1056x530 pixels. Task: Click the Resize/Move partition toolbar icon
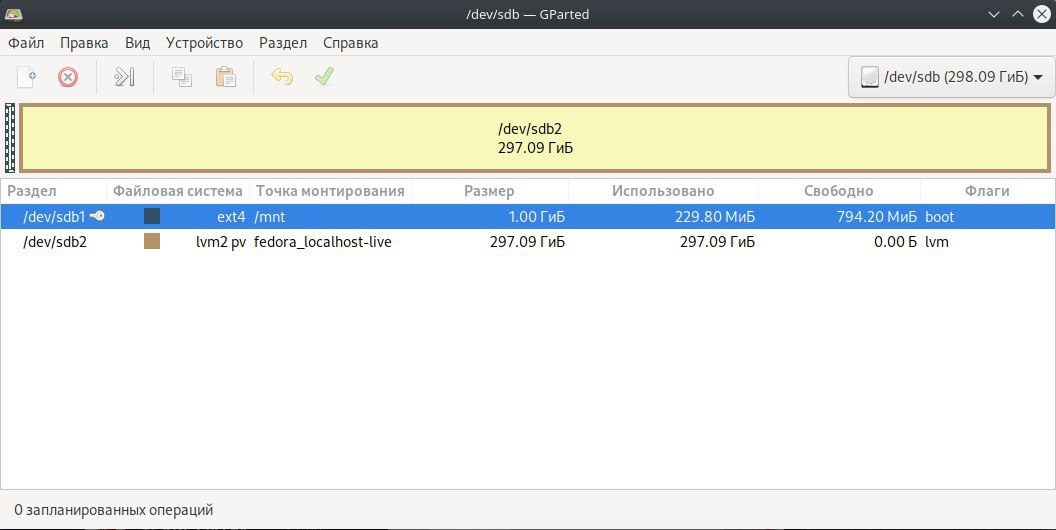[x=125, y=77]
